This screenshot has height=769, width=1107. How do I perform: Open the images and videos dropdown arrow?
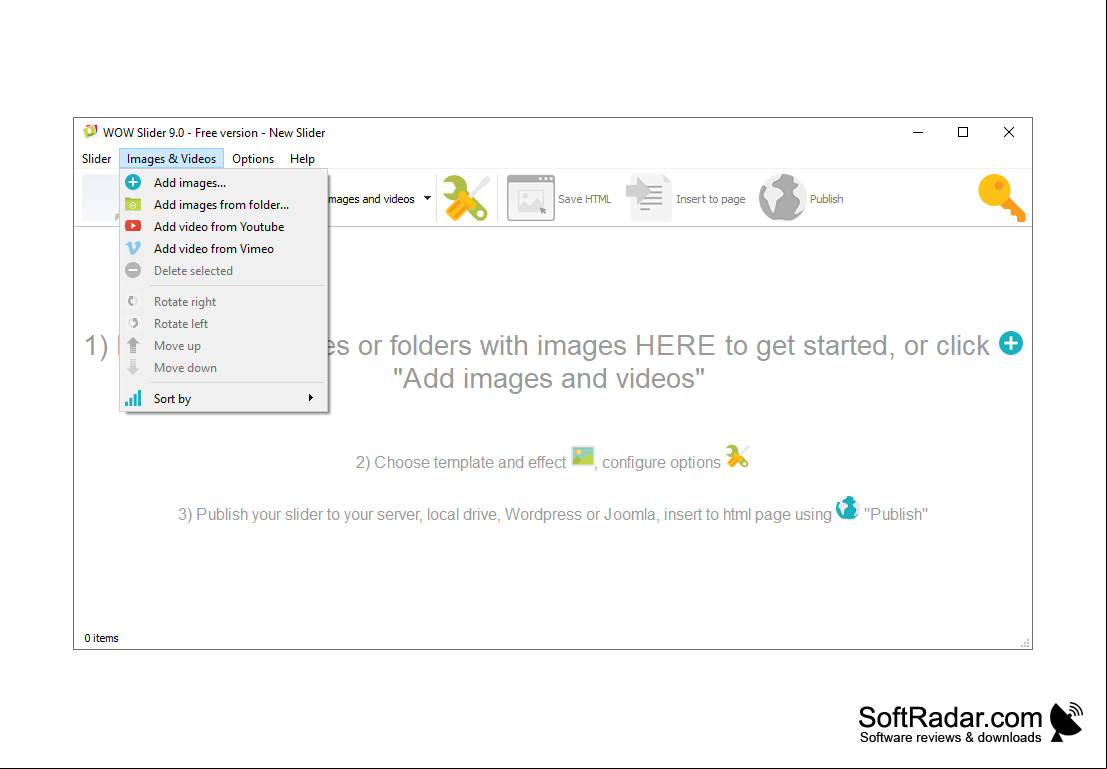[427, 198]
